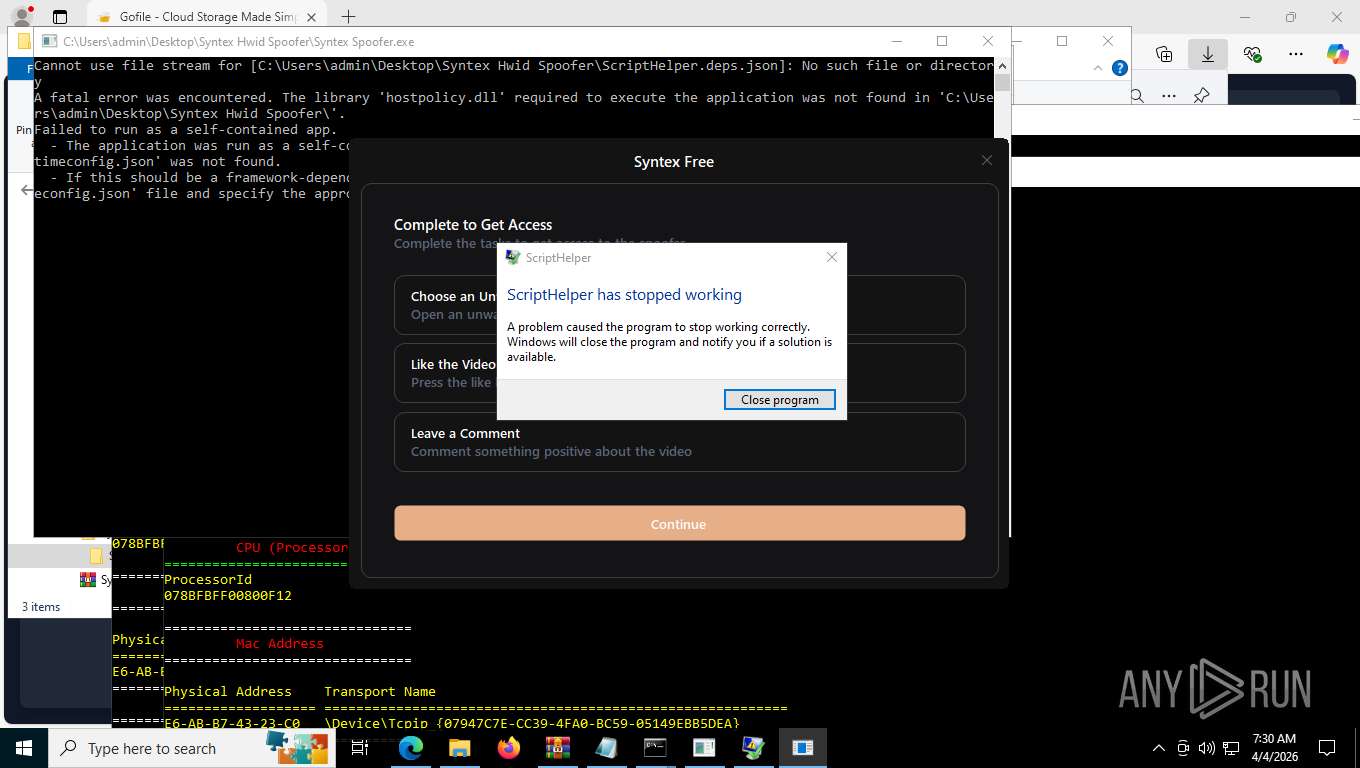Click the Edge profile avatar
The image size is (1360, 768).
tap(22, 17)
